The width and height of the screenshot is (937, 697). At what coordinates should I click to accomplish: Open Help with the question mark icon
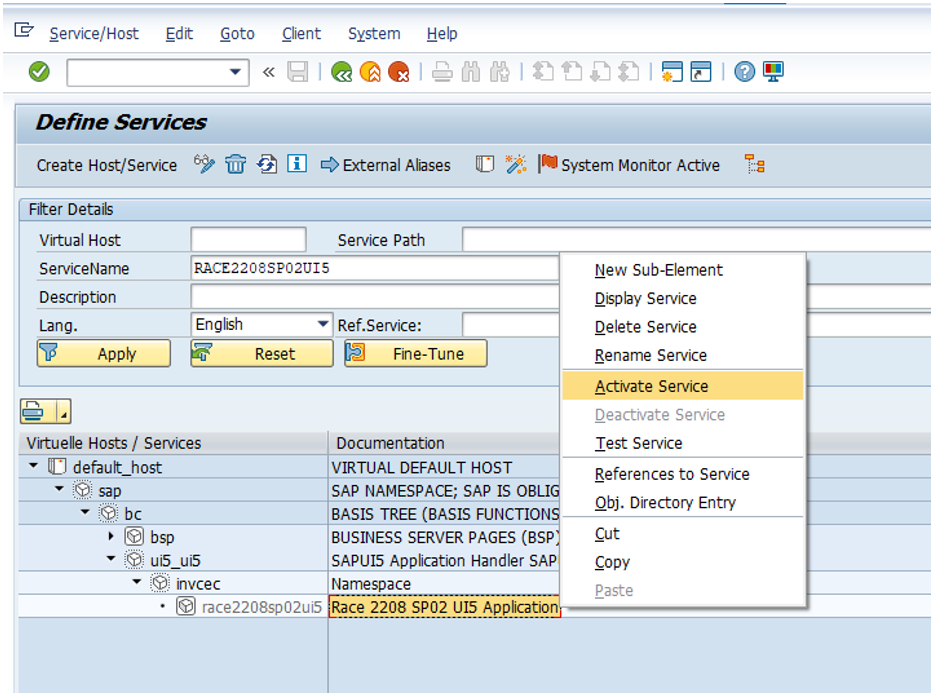point(744,72)
